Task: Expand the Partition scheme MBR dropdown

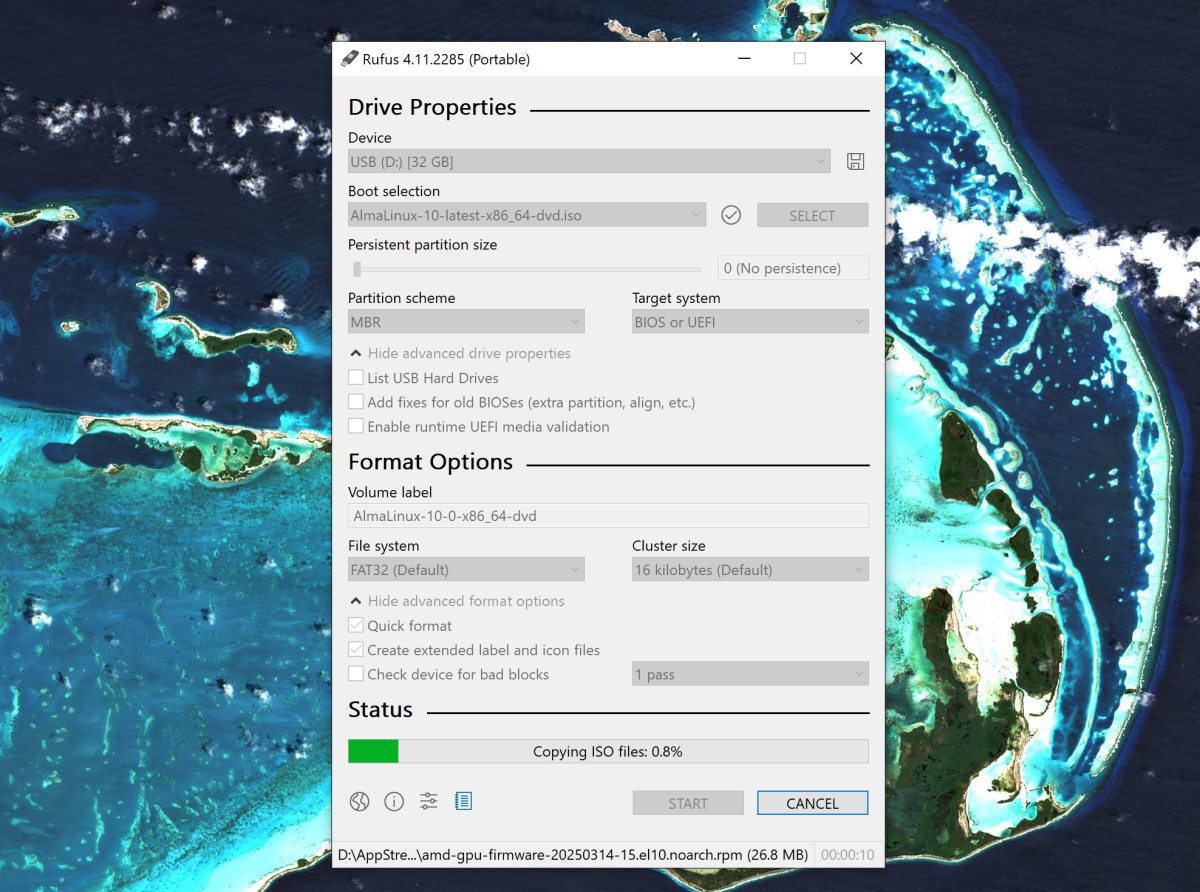Action: [466, 322]
